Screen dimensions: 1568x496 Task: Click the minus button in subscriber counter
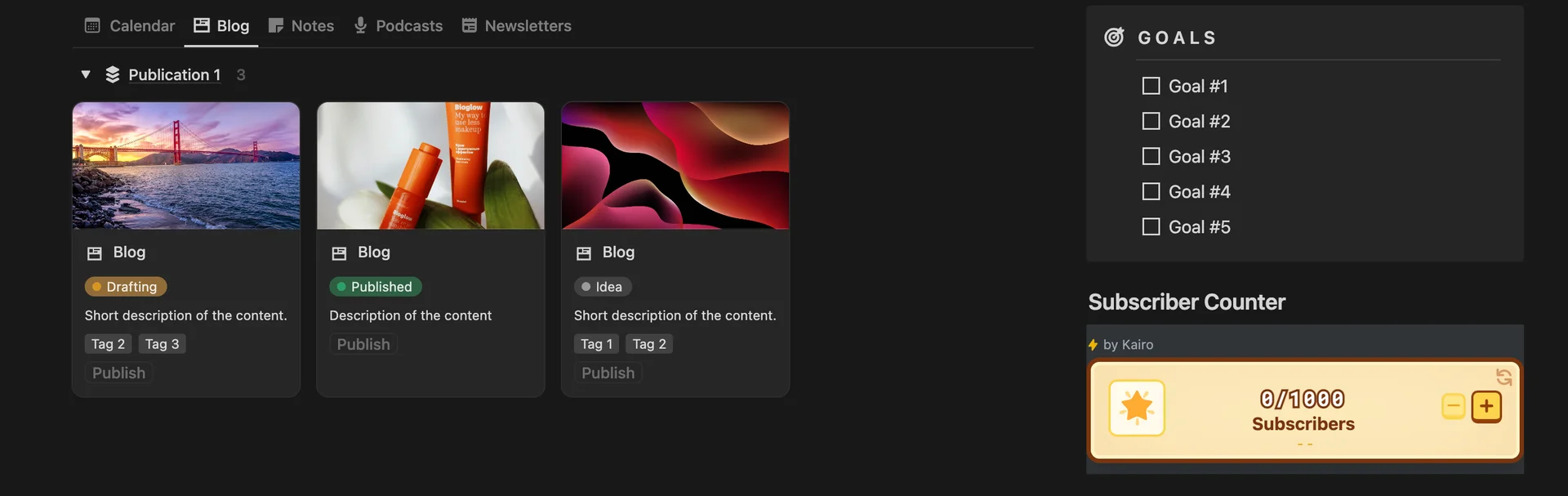point(1453,406)
